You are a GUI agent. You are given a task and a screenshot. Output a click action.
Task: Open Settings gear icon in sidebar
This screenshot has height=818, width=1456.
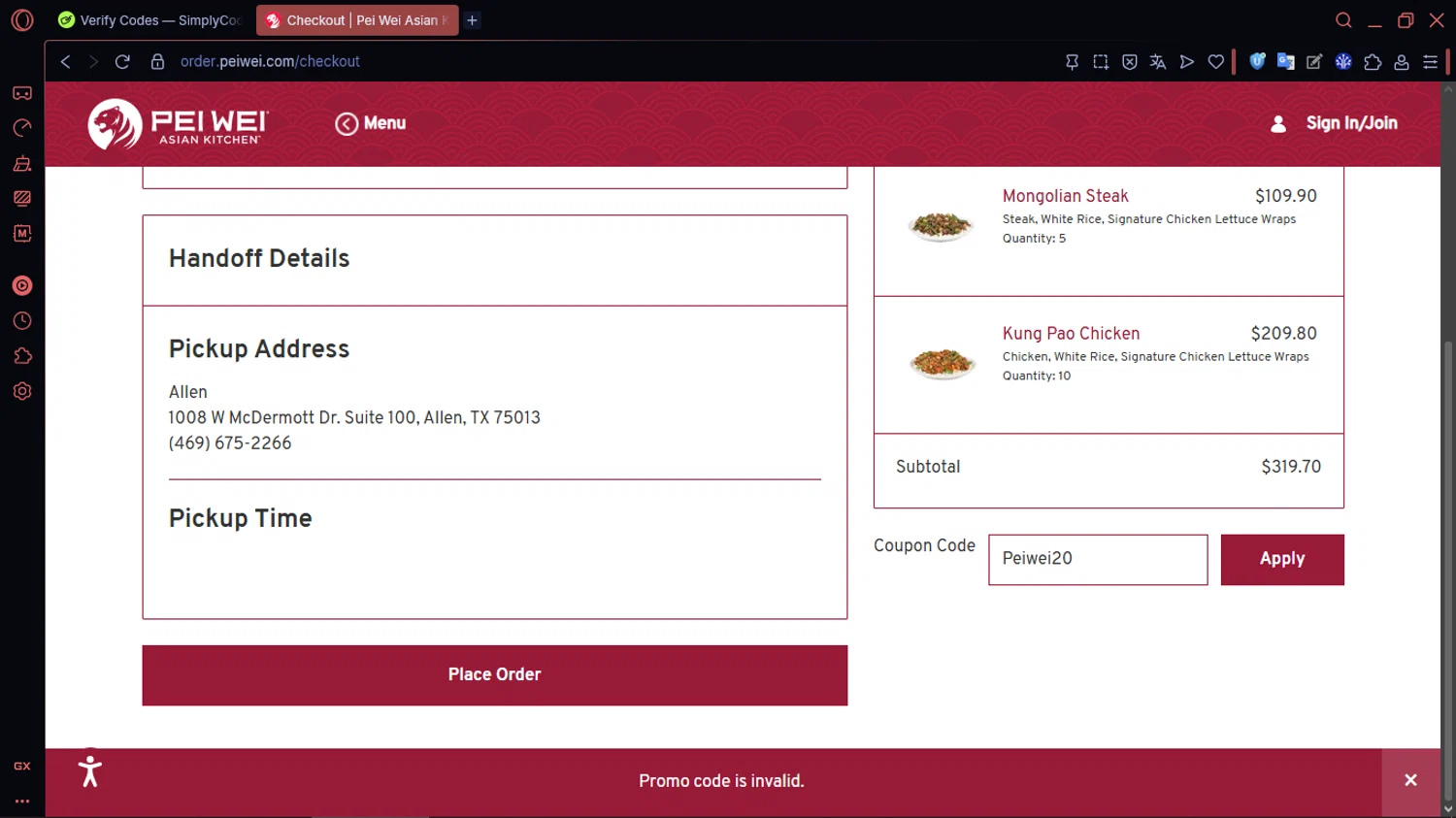pyautogui.click(x=22, y=391)
